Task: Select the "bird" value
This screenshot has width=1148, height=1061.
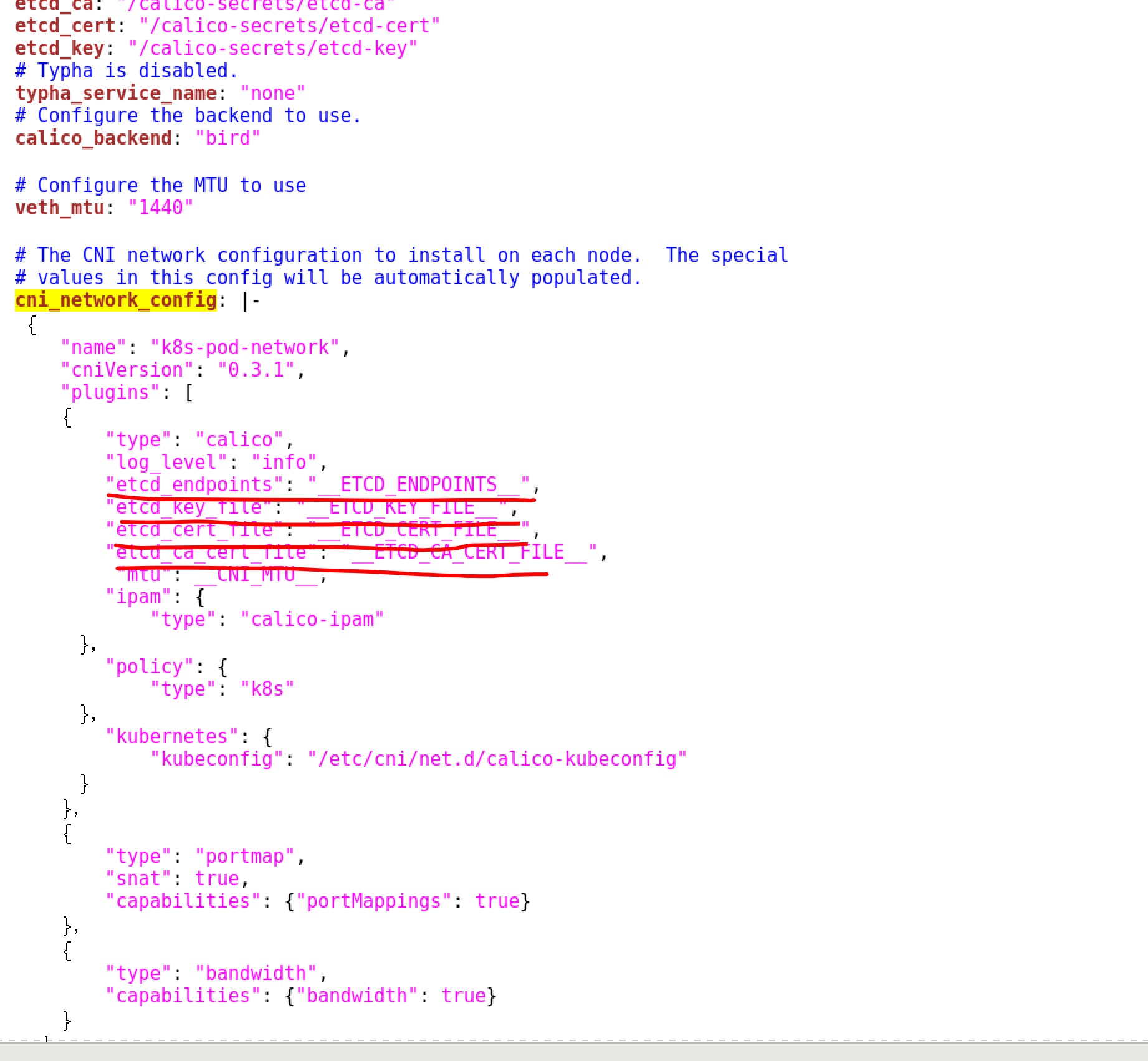Action: coord(228,138)
